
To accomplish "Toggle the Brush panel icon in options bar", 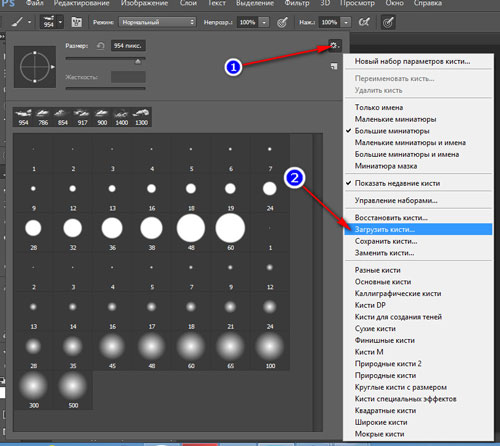I will pos(77,22).
